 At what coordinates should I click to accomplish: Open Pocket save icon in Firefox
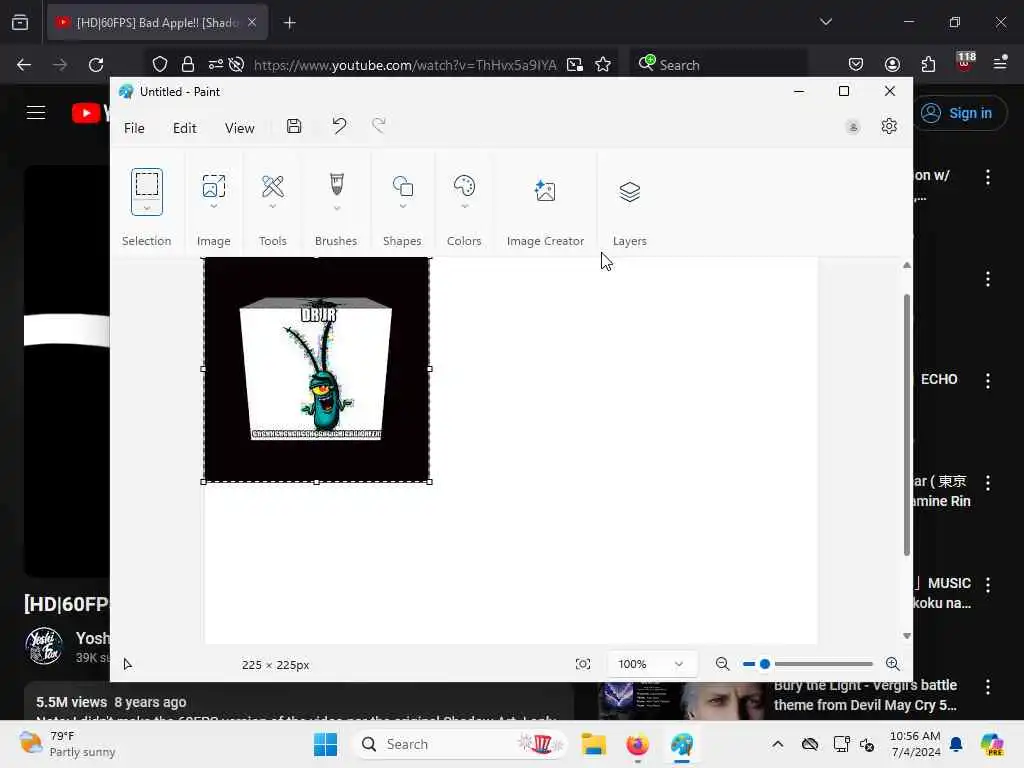[856, 64]
